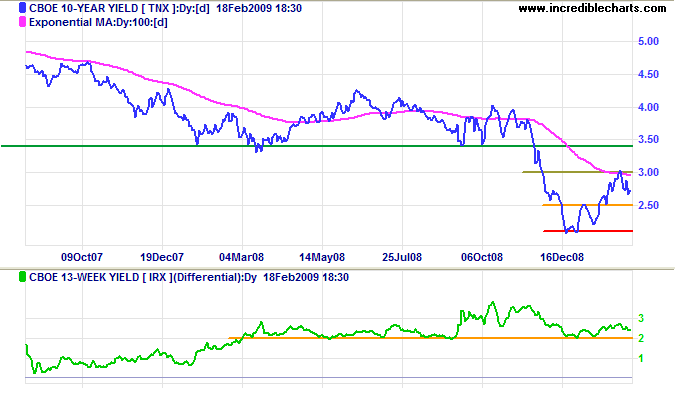Image resolution: width=675 pixels, height=395 pixels.
Task: Click the orange differential line at 2
Action: pyautogui.click(x=430, y=338)
